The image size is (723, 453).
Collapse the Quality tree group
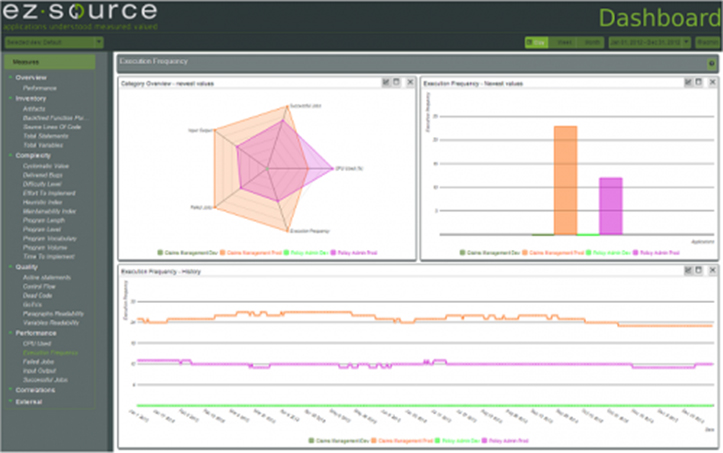[10, 267]
